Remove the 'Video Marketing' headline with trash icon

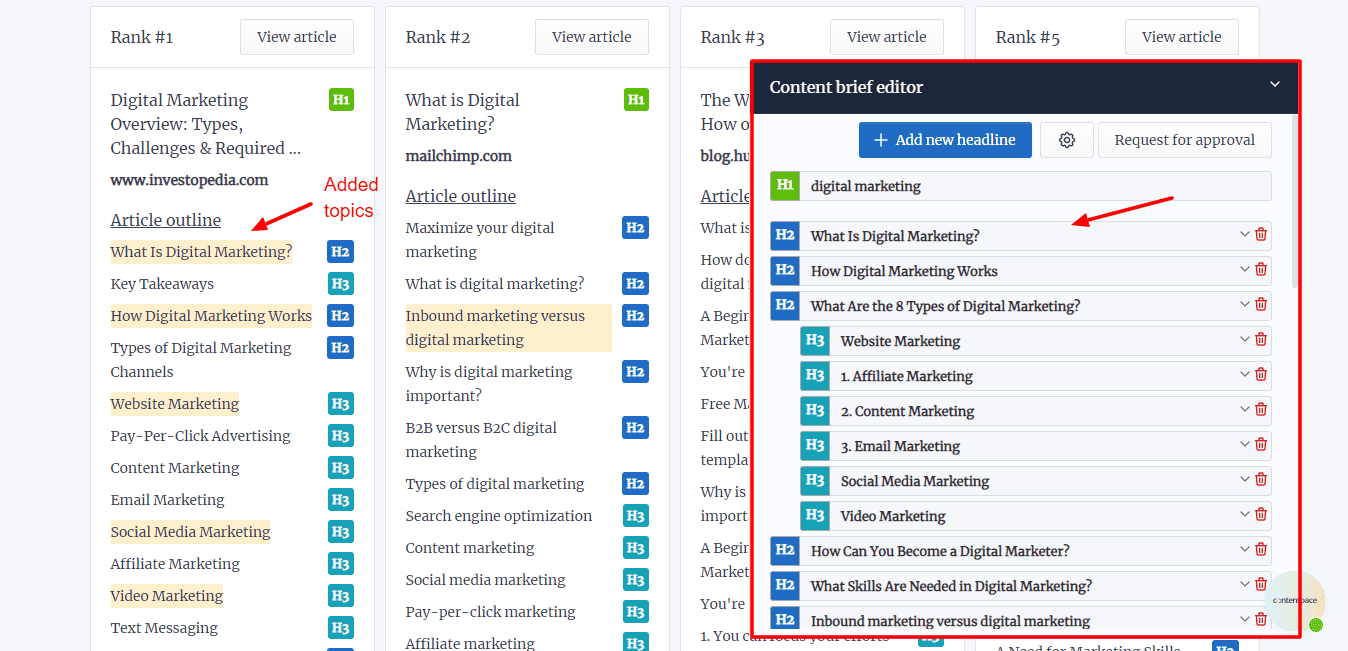1261,515
